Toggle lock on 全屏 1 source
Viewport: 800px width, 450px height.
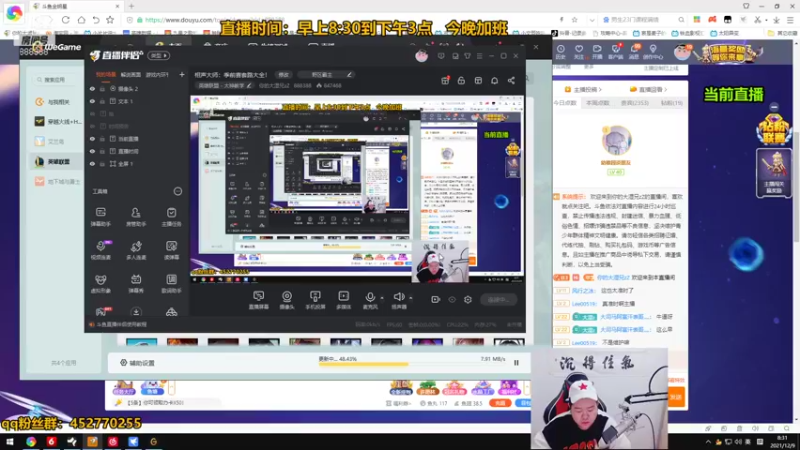point(103,164)
